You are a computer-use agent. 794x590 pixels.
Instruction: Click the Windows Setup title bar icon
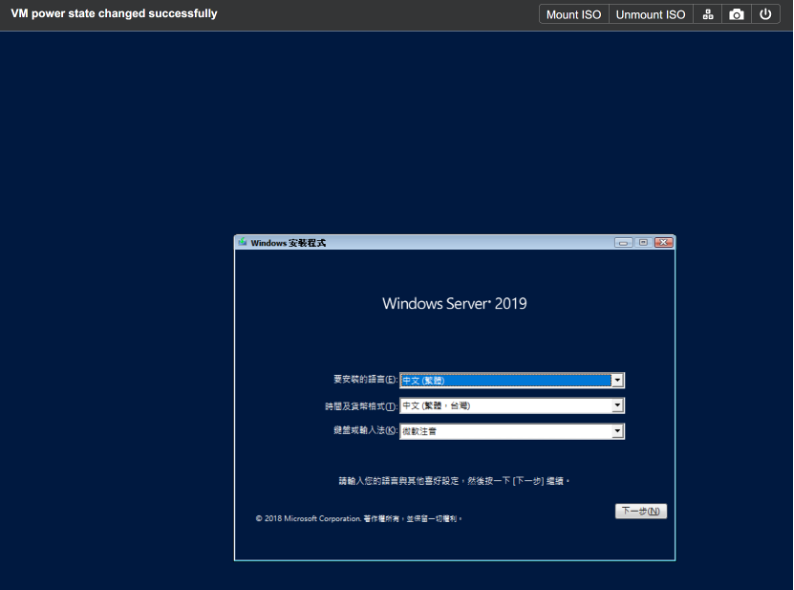pyautogui.click(x=243, y=242)
